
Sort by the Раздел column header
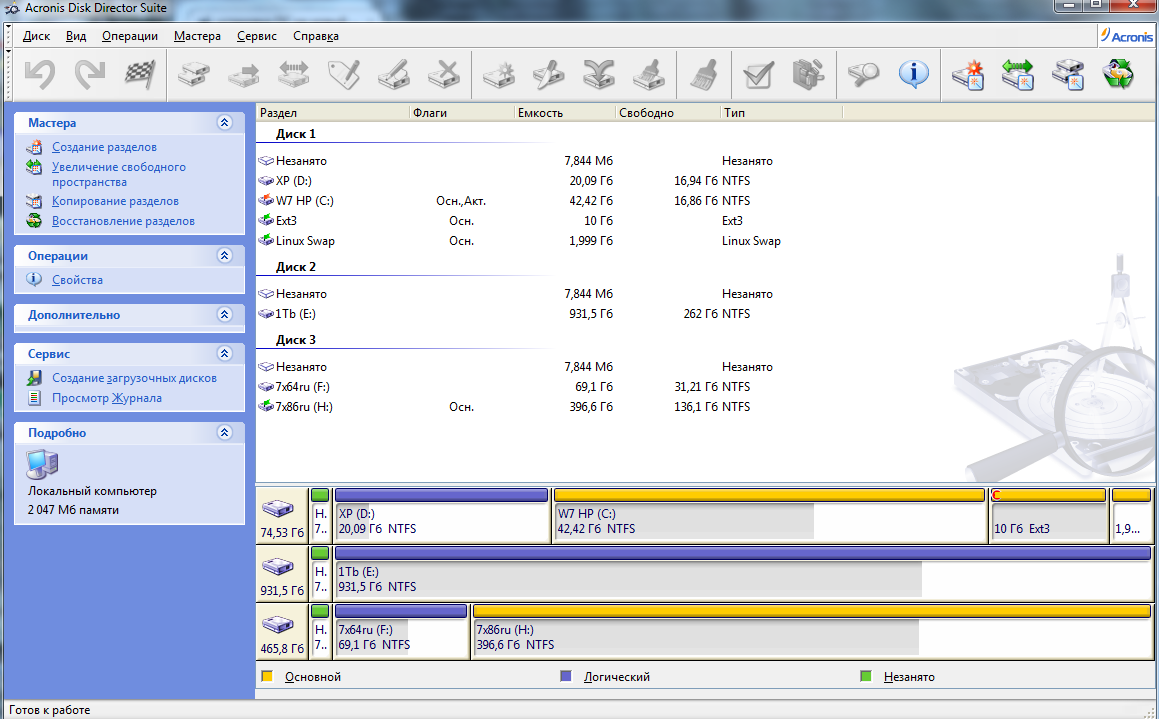pos(332,113)
